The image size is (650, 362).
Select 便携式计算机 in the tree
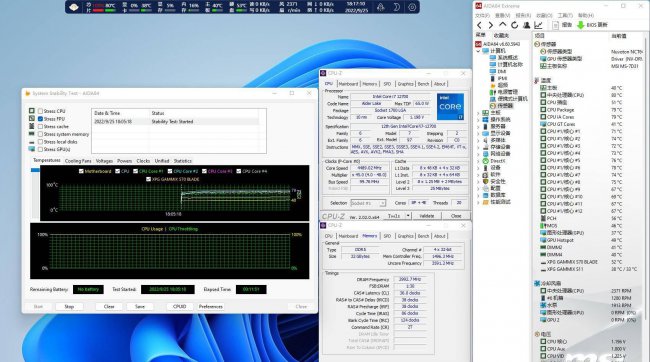tap(512, 99)
